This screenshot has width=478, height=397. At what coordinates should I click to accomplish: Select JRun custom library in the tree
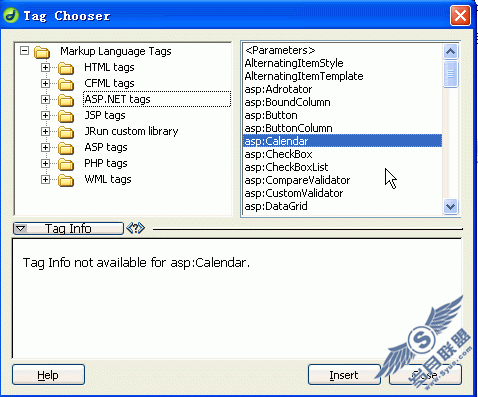pos(131,131)
